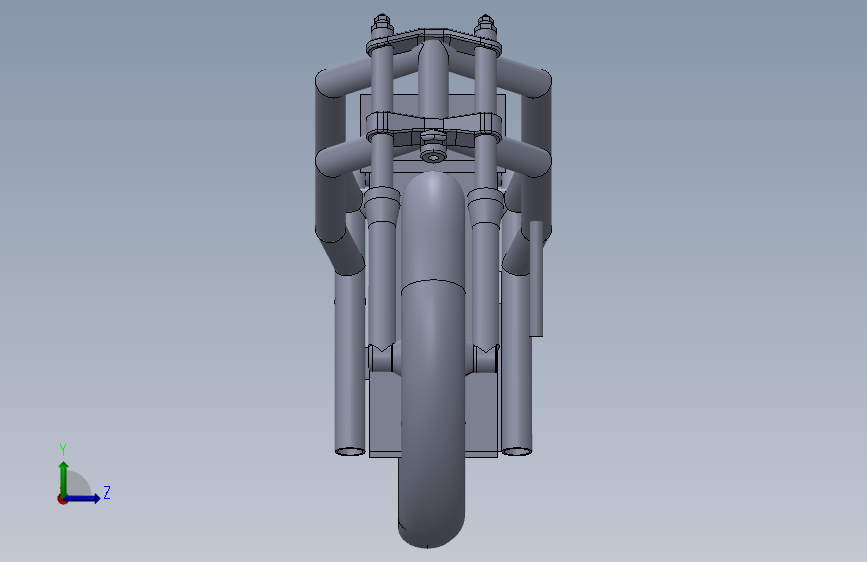
Task: Click the 'Y' axis label text
Action: click(63, 450)
